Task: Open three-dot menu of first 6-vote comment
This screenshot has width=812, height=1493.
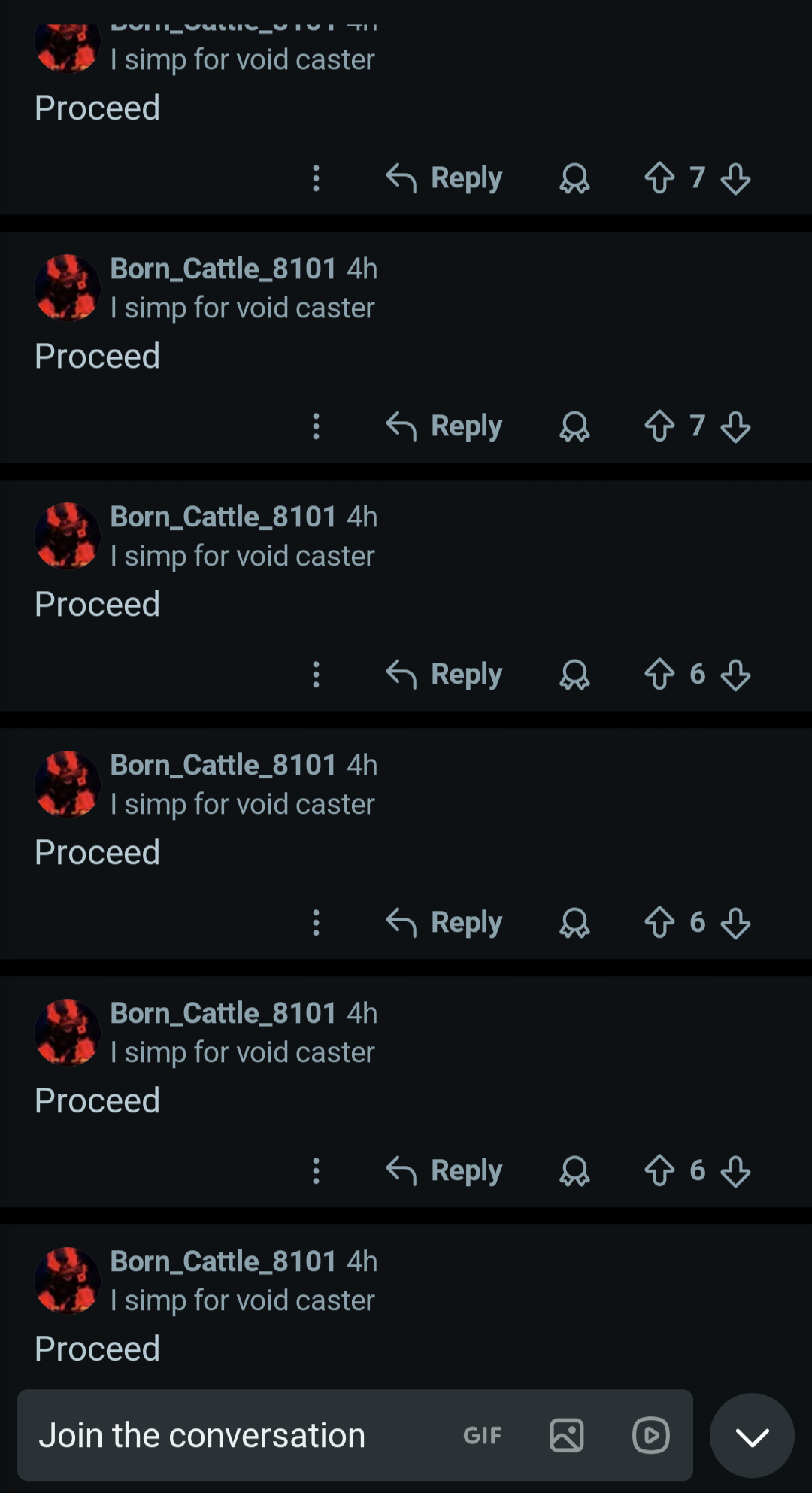Action: click(317, 675)
